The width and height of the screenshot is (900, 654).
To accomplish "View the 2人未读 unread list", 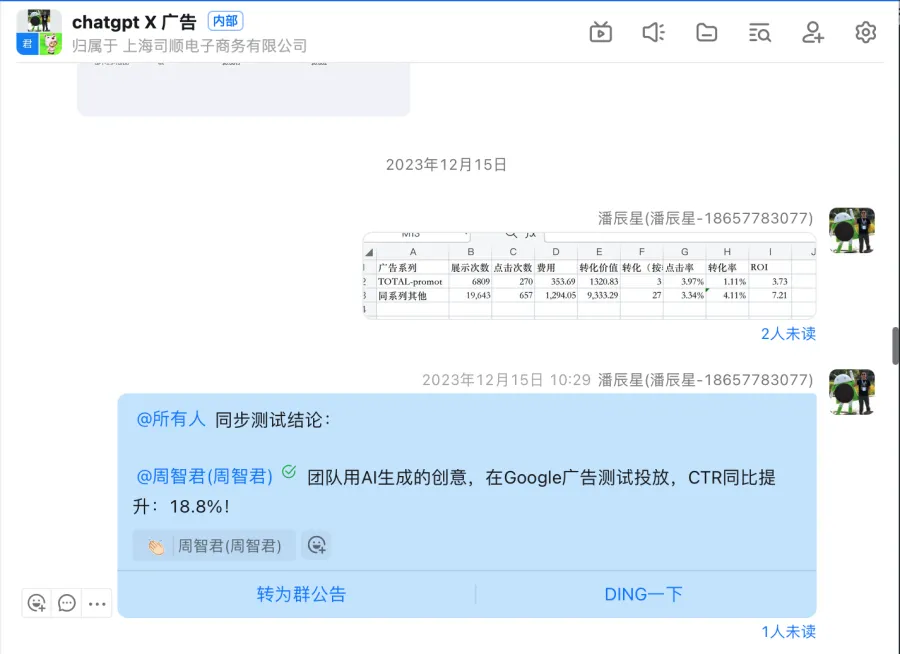I will tap(788, 334).
